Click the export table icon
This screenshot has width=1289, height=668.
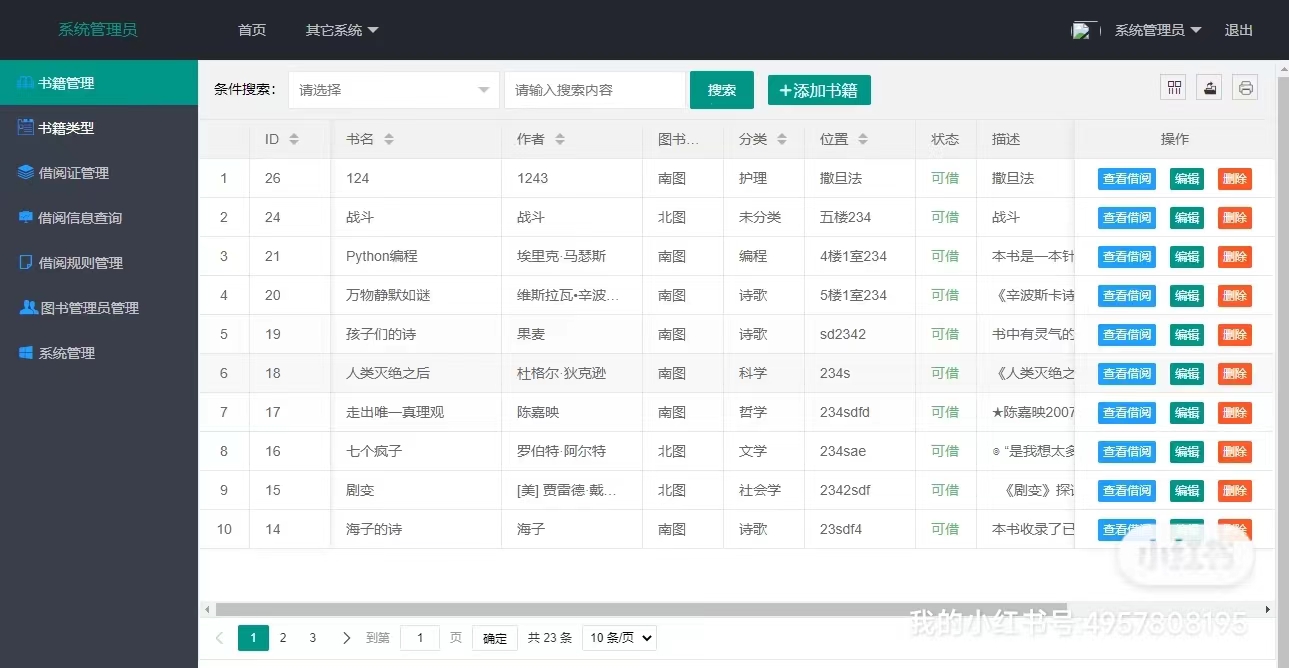[1209, 88]
